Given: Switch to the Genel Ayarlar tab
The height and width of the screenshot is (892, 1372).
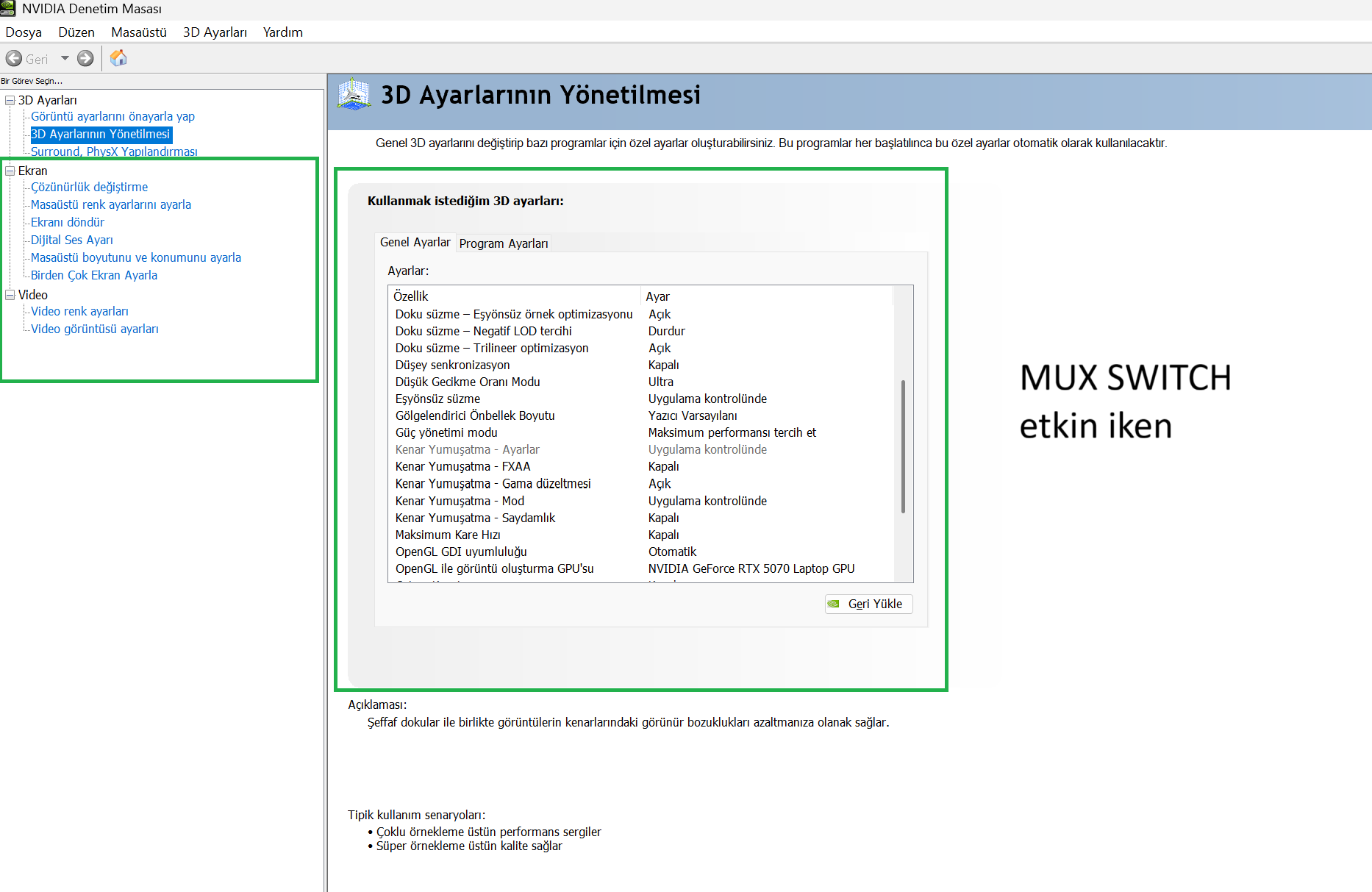Looking at the screenshot, I should click(415, 242).
